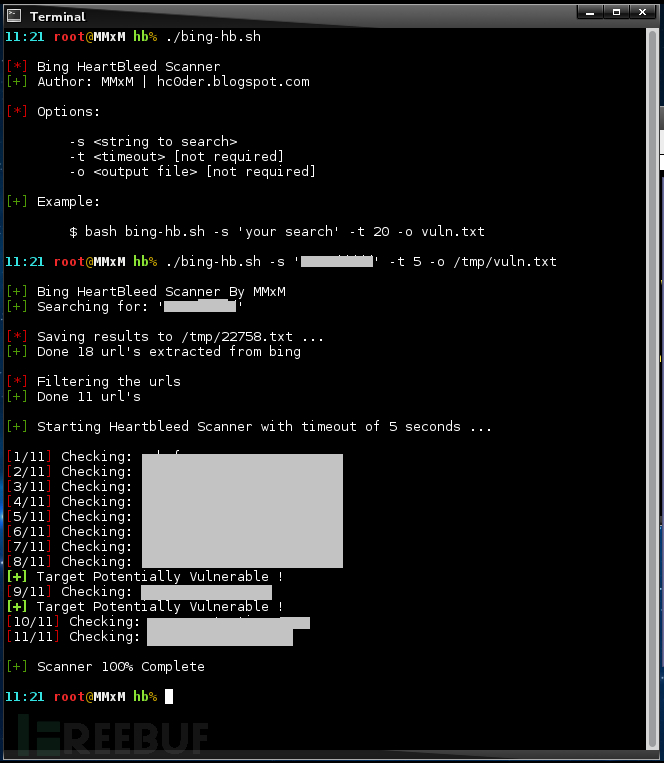Click the 'Searching for:' line
This screenshot has height=763, width=664.
[125, 307]
